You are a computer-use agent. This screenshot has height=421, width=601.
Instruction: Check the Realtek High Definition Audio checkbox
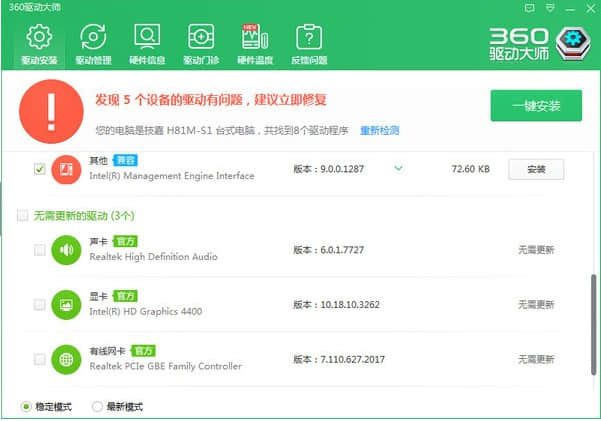39,250
